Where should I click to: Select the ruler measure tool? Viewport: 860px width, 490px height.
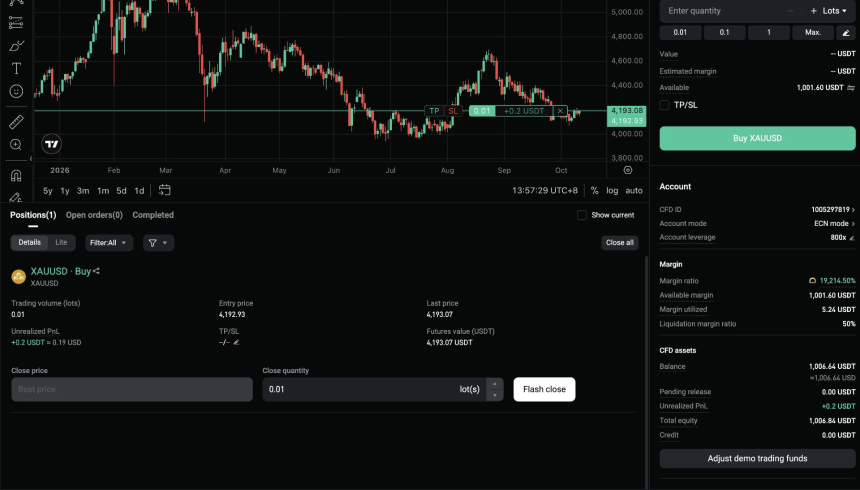16,121
